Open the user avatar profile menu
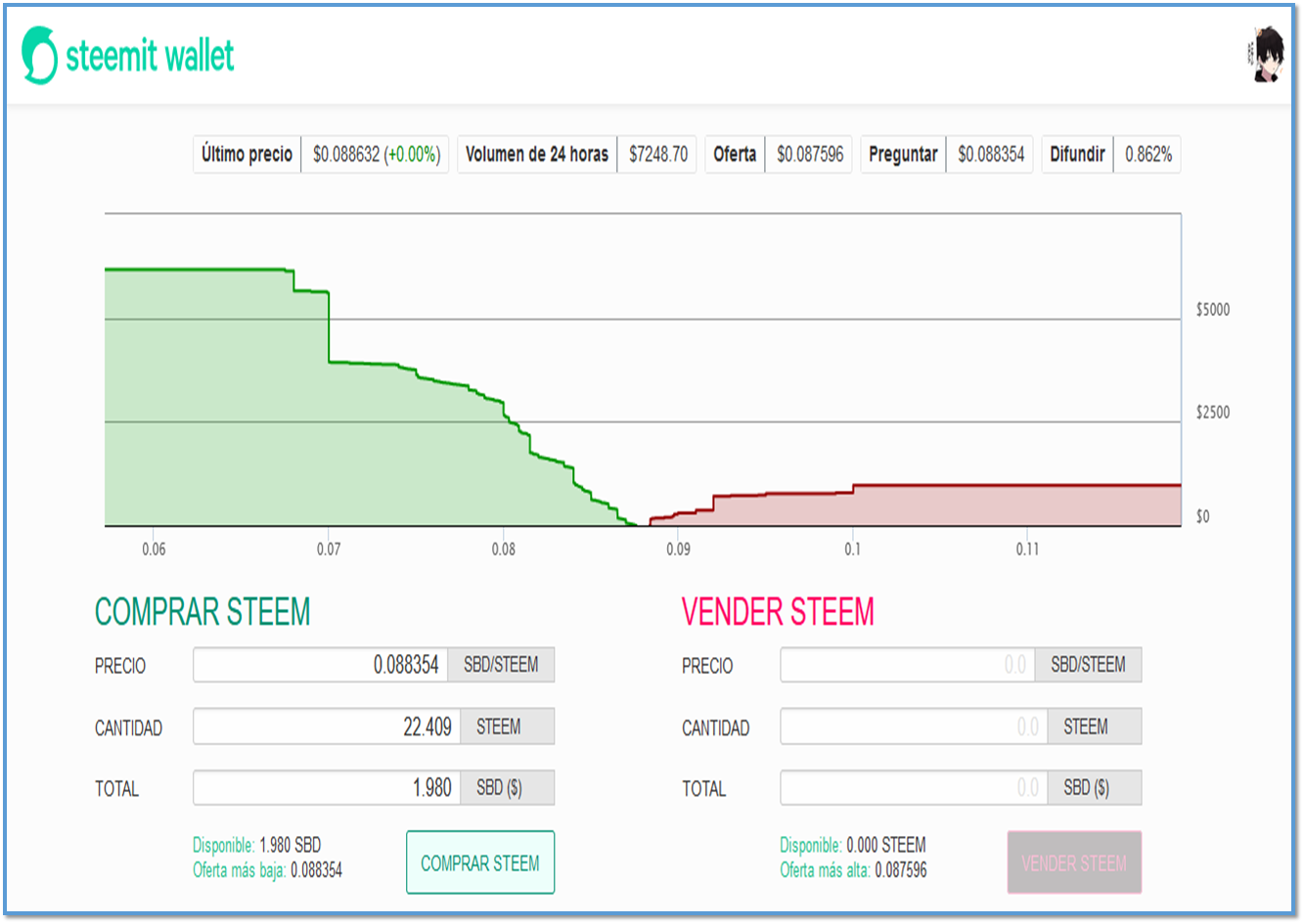The width and height of the screenshot is (1304, 924). pyautogui.click(x=1267, y=55)
